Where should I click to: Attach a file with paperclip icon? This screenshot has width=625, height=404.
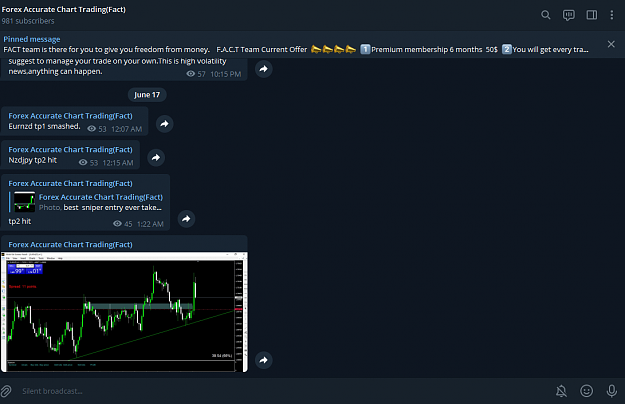(6, 391)
